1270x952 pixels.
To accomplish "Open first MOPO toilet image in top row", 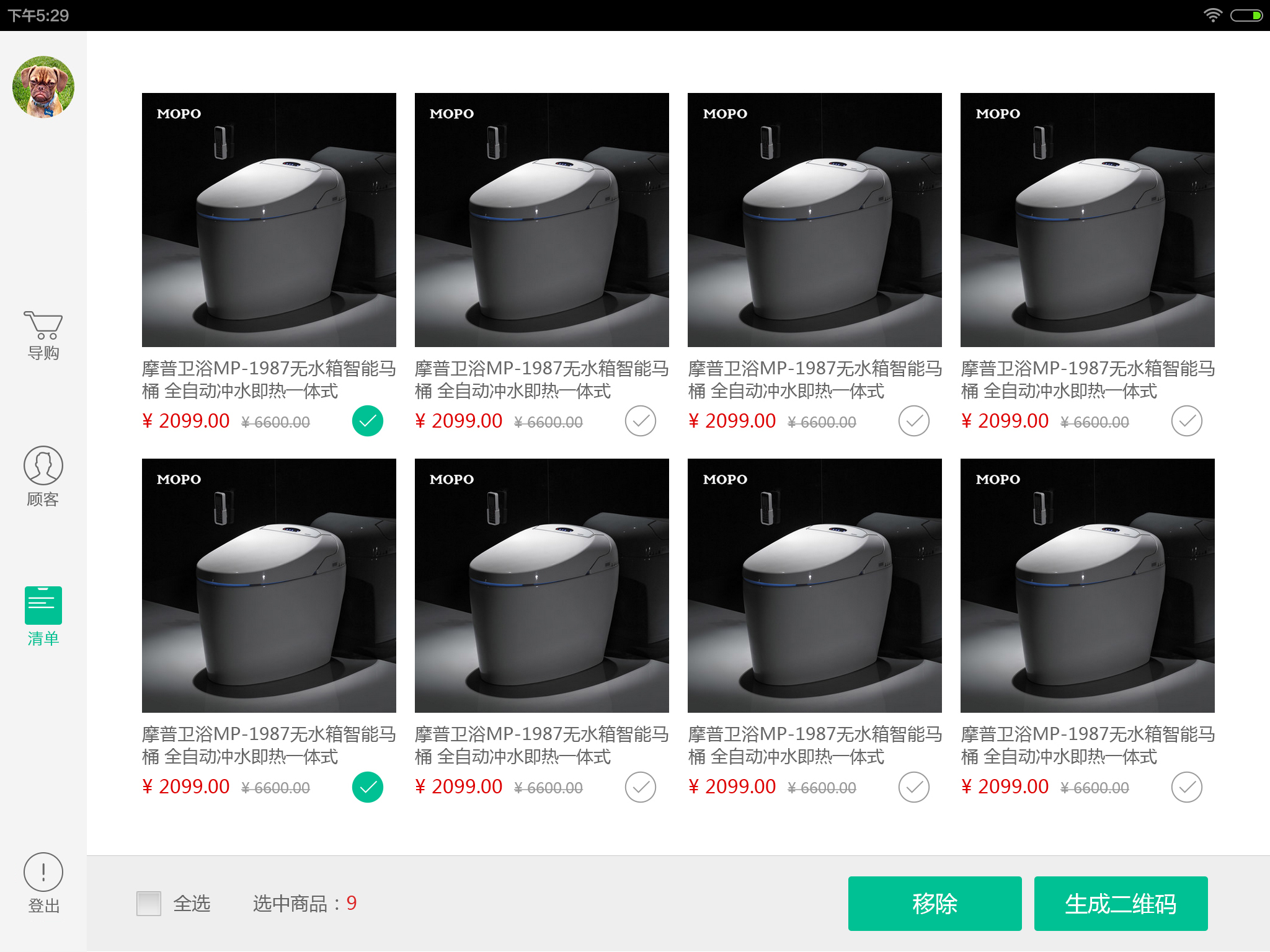I will 269,220.
